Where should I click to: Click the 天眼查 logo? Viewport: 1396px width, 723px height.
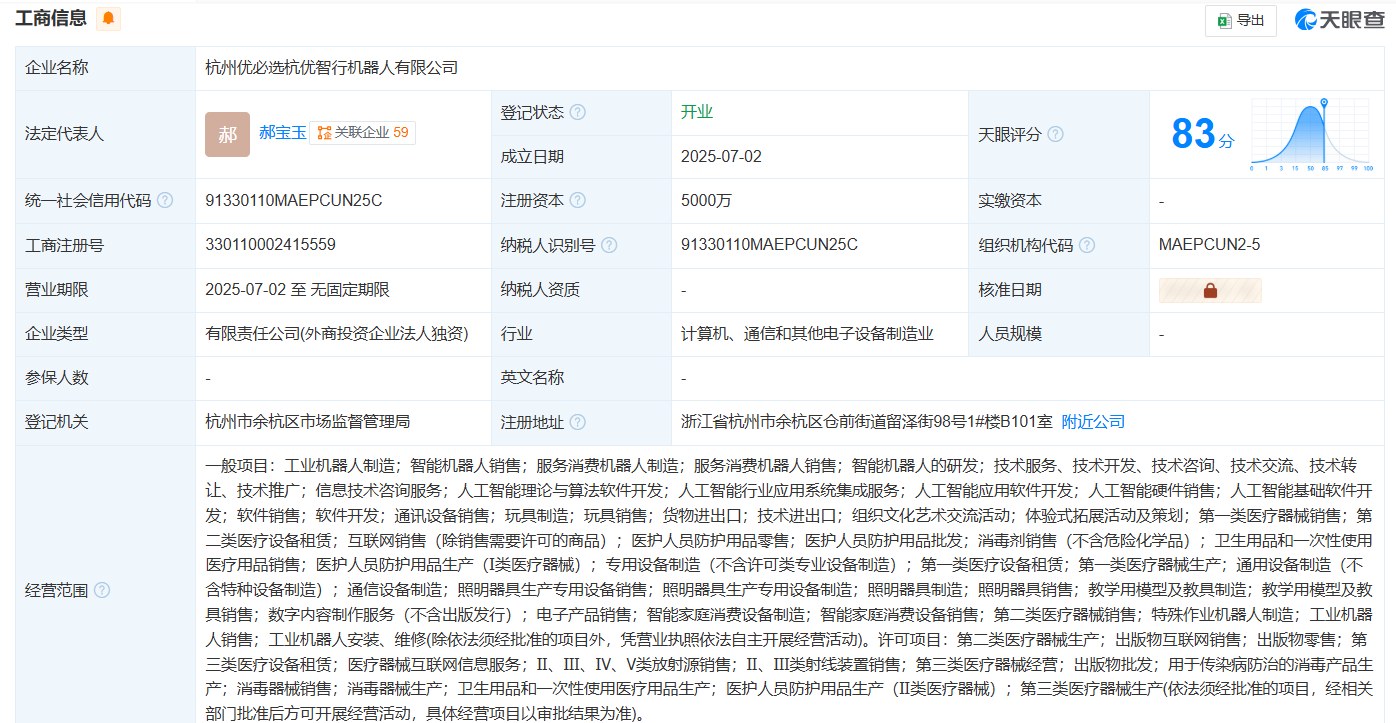[1339, 20]
